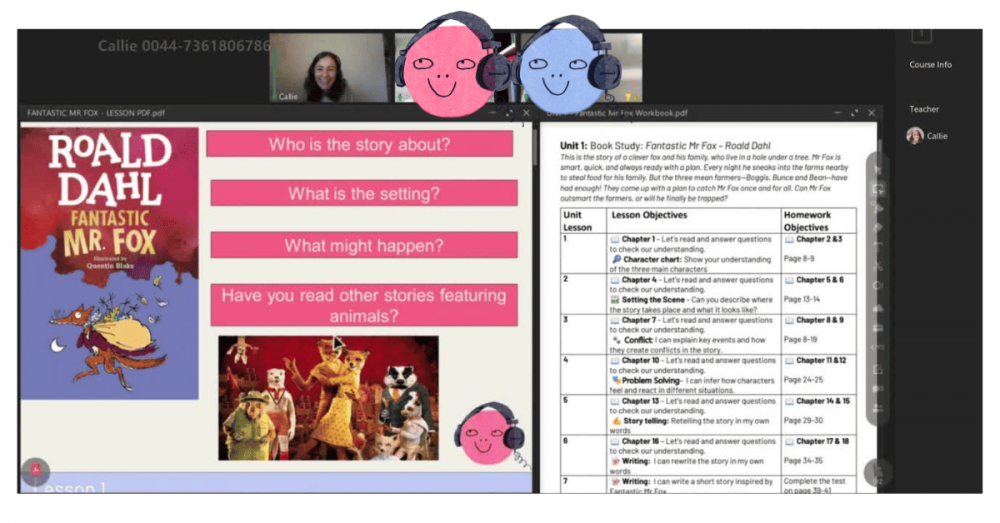1000x523 pixels.
Task: Click 'Chapter 1' in lesson 1 objectives
Action: [x=638, y=239]
